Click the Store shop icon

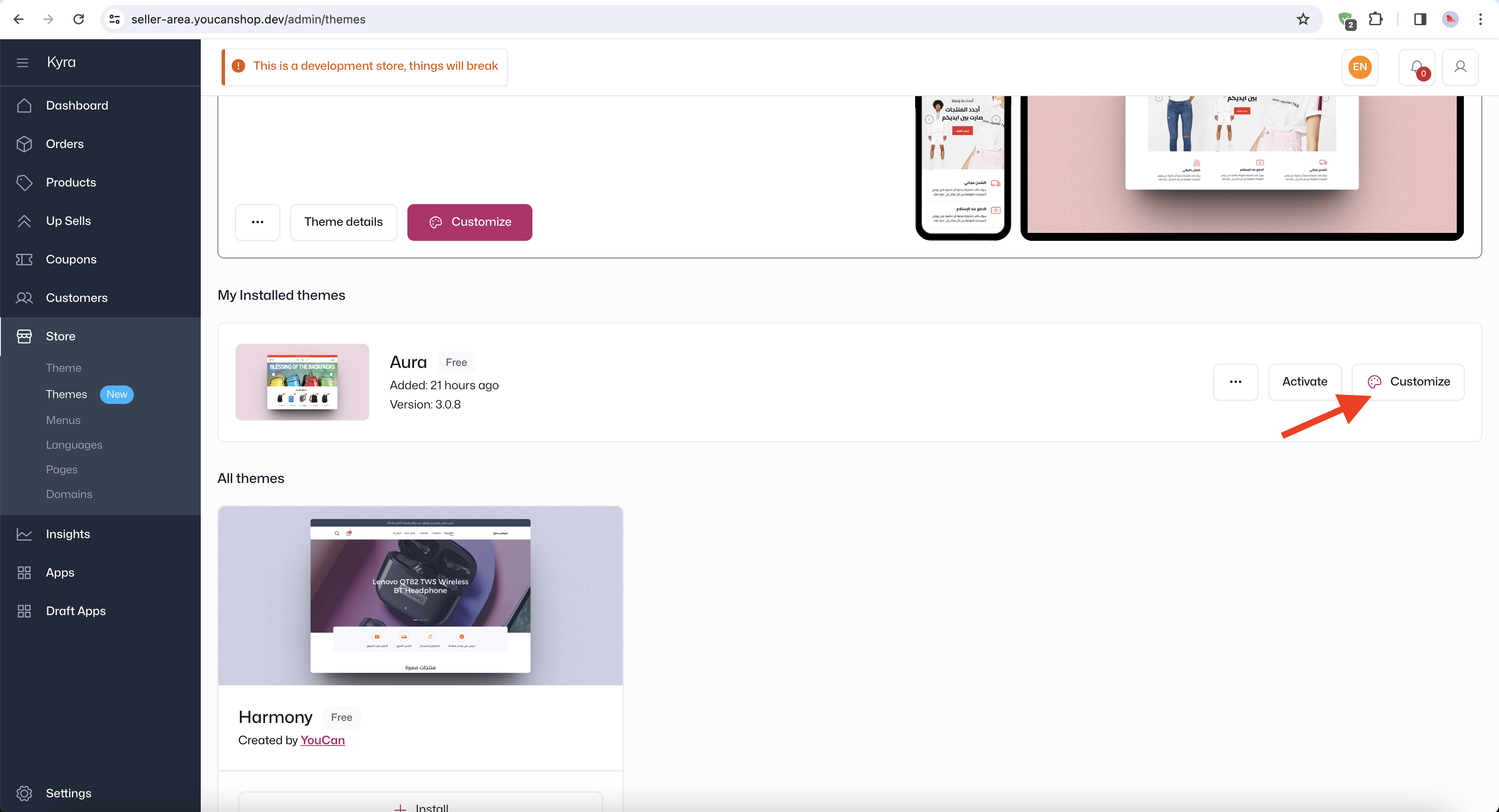(24, 336)
